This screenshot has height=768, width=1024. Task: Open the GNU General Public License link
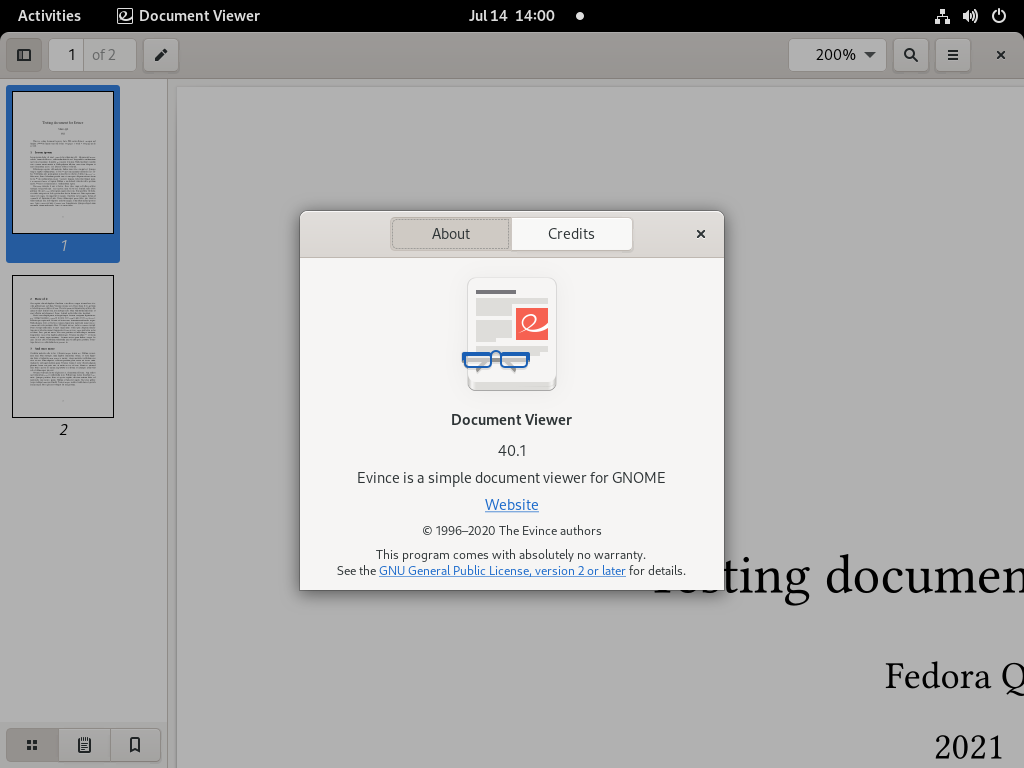[502, 571]
